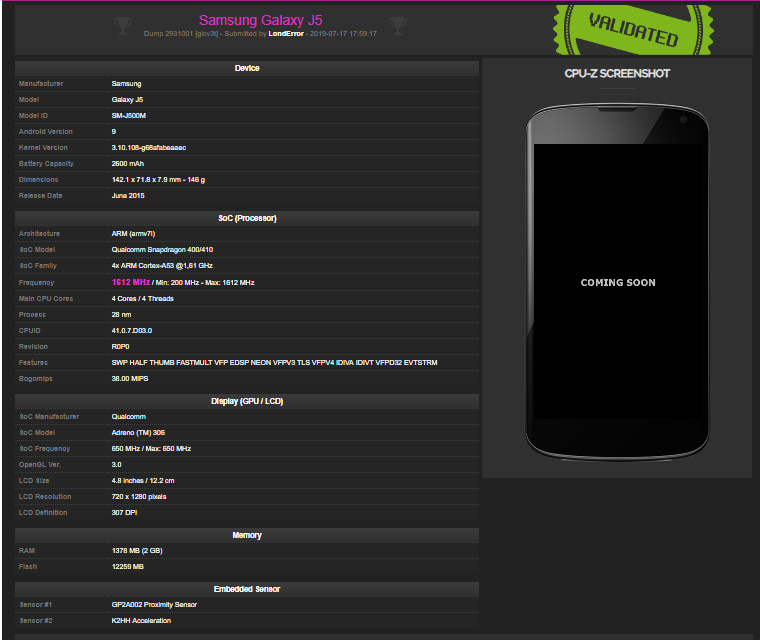Select the Android Version value 9

tap(114, 132)
